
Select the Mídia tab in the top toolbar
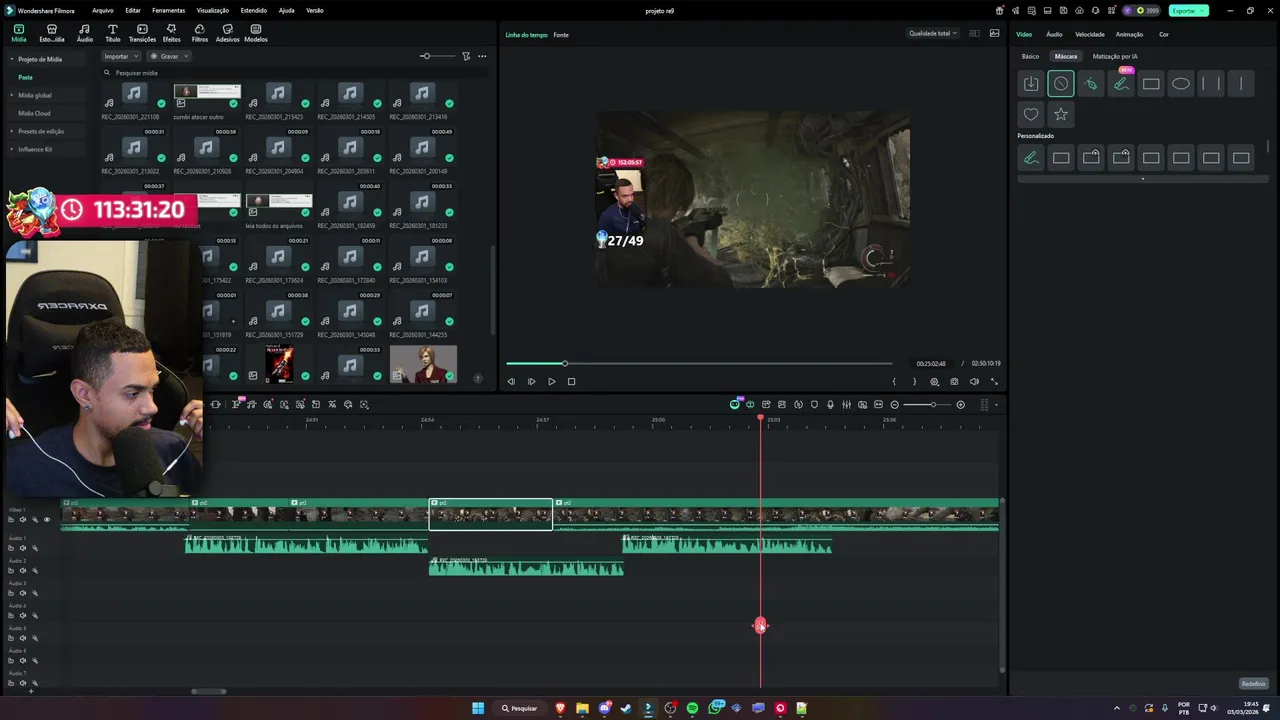pos(19,33)
